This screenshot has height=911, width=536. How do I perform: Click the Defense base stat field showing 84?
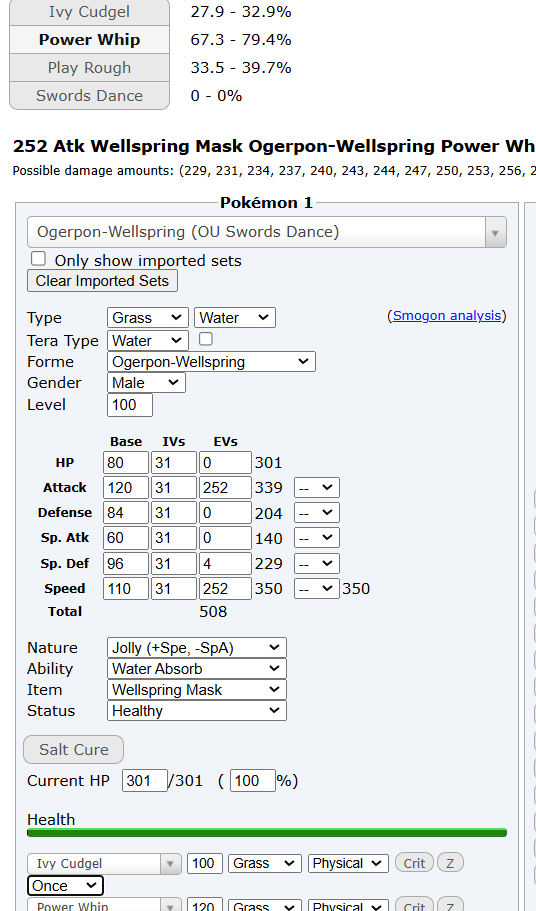[x=126, y=513]
